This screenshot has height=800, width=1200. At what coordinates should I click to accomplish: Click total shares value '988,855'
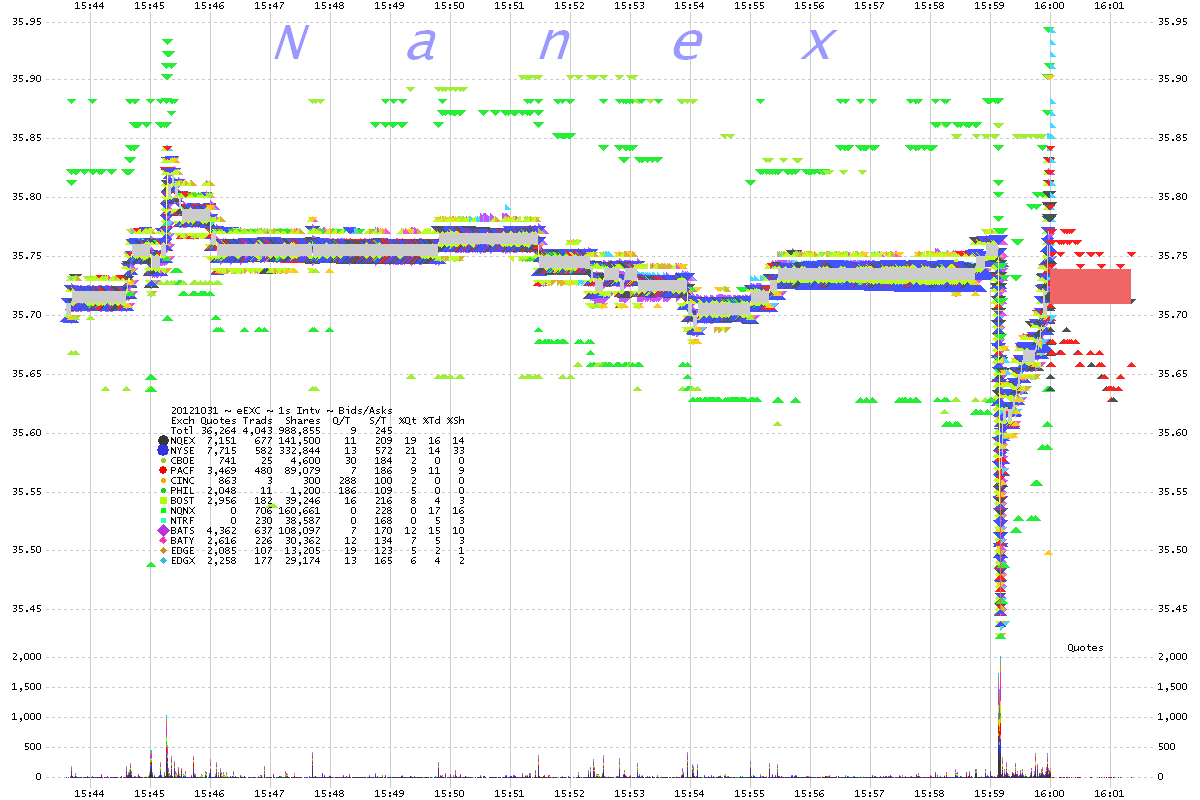(x=299, y=430)
